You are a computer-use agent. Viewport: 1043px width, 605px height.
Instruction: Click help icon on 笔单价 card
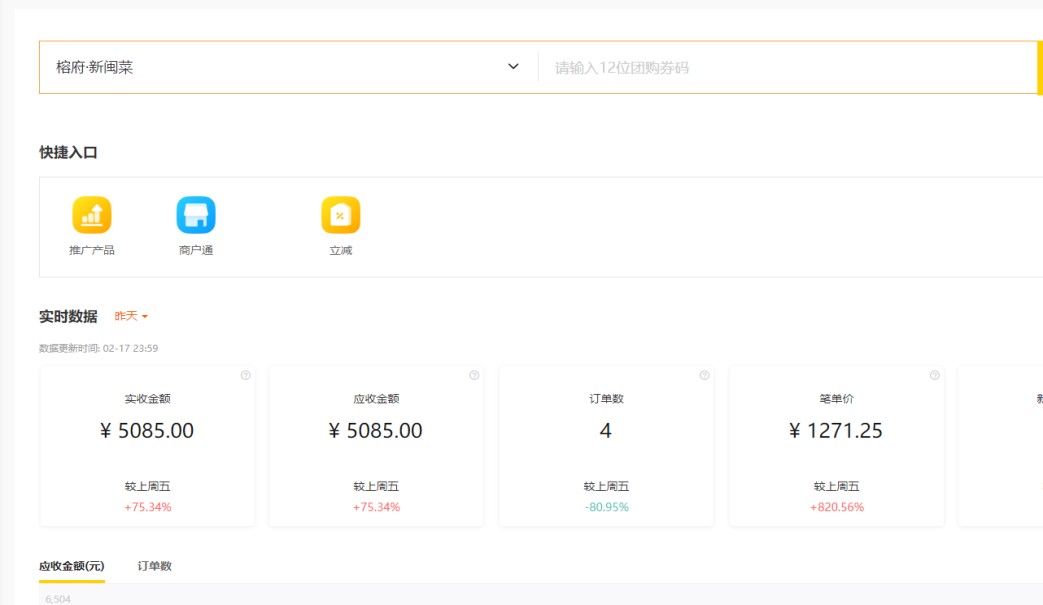tap(934, 376)
